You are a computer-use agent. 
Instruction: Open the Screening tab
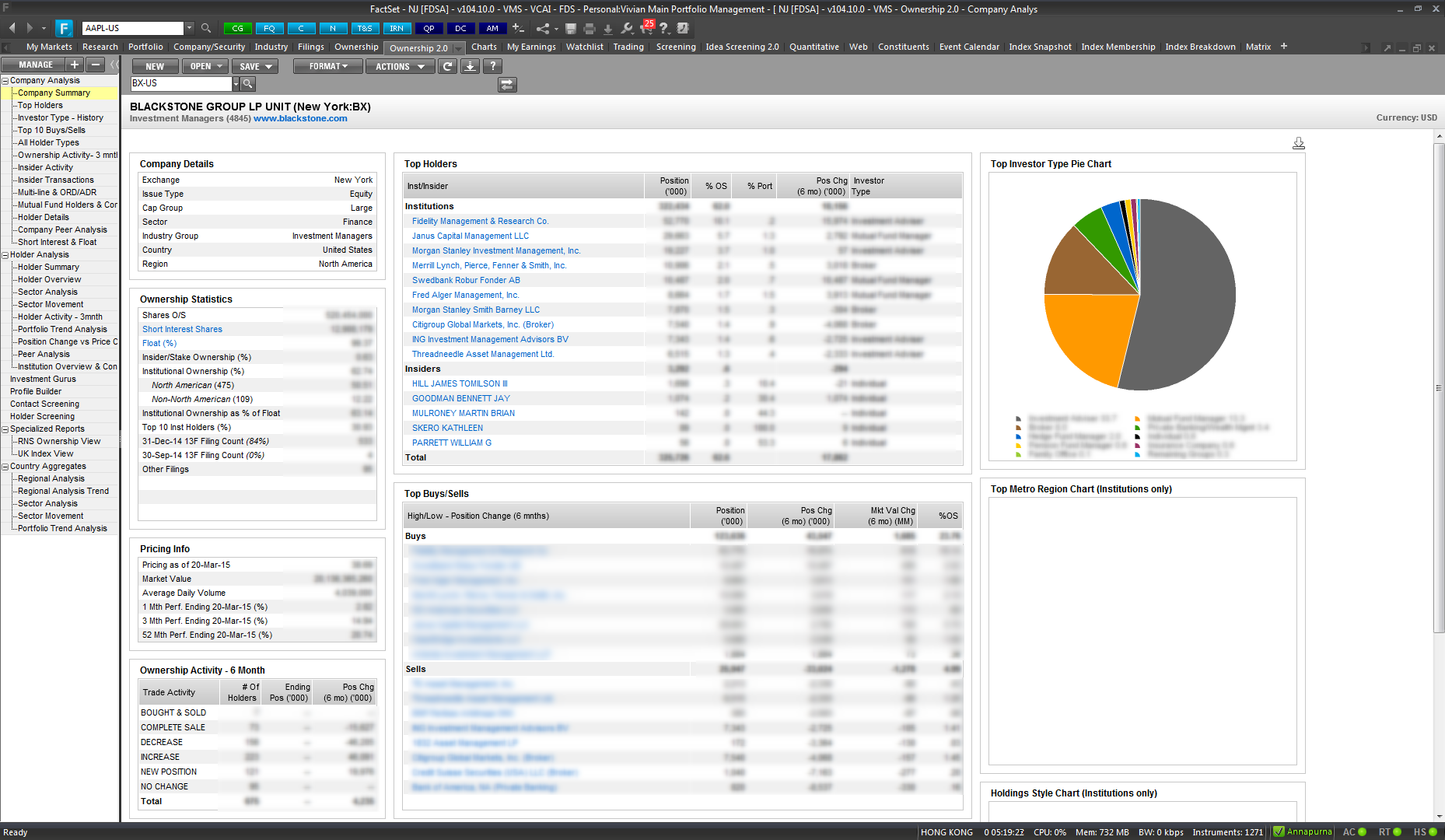click(676, 47)
